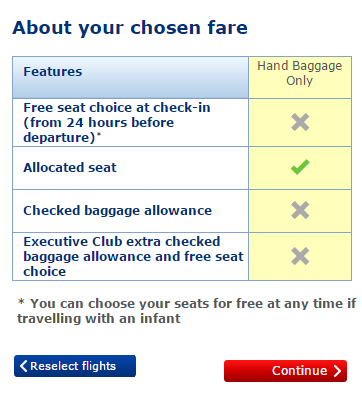This screenshot has width=362, height=397.
Task: Go back with Reselect flights button
Action: (x=75, y=366)
